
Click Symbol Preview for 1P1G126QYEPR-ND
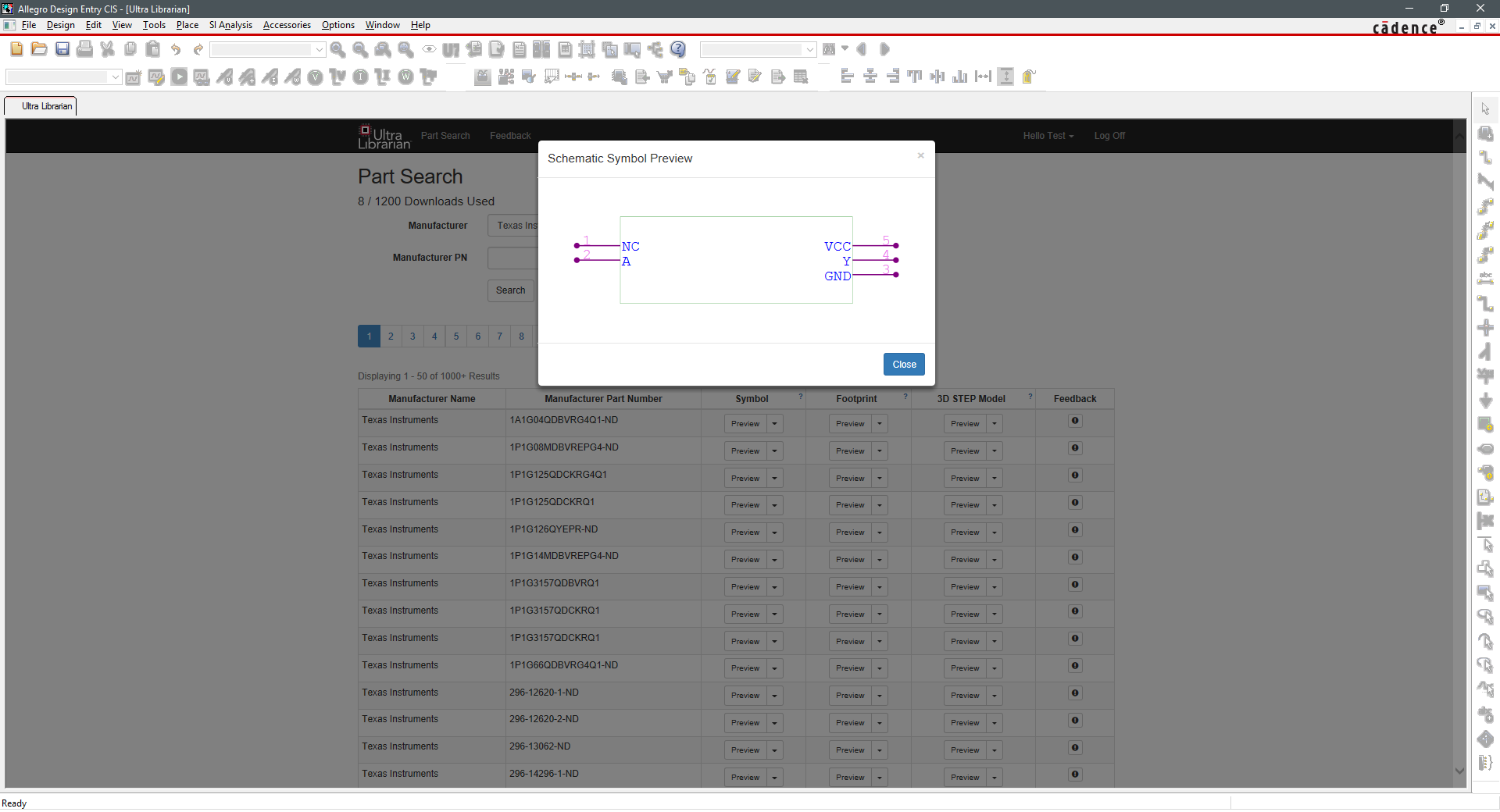coord(745,532)
